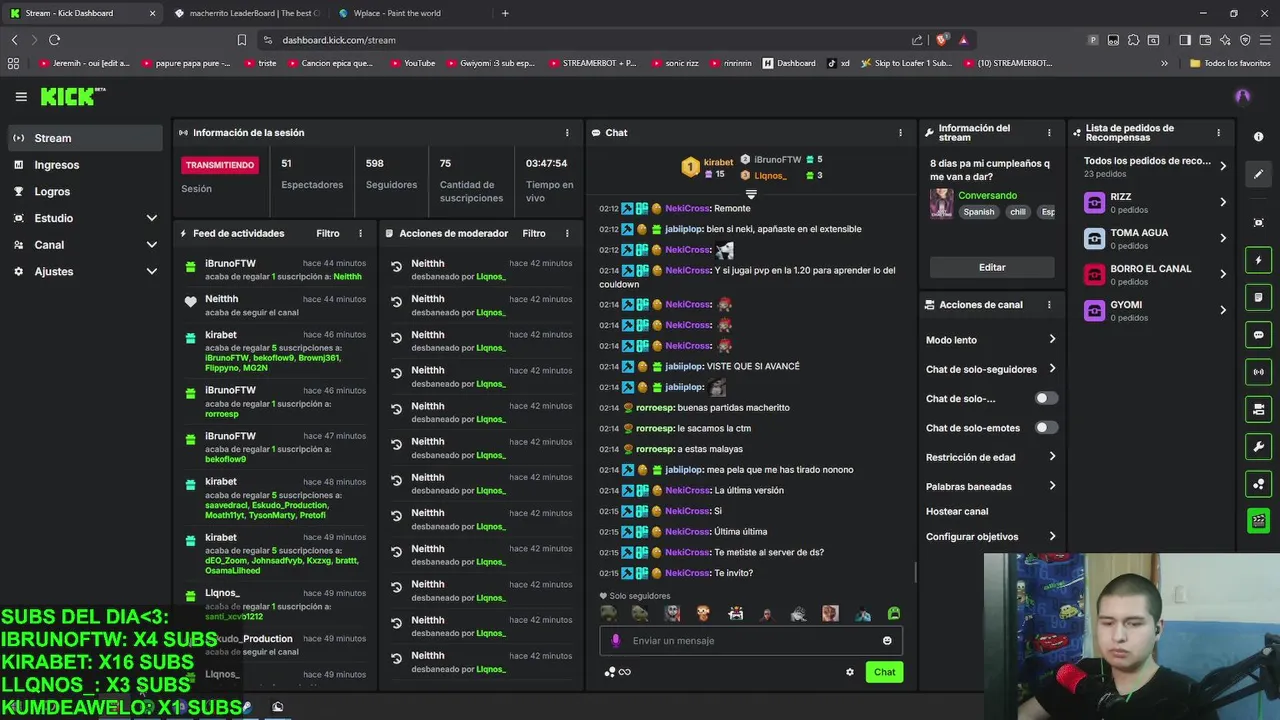Click the speech bubble widget in right sidebar
1280x720 pixels.
(1259, 335)
